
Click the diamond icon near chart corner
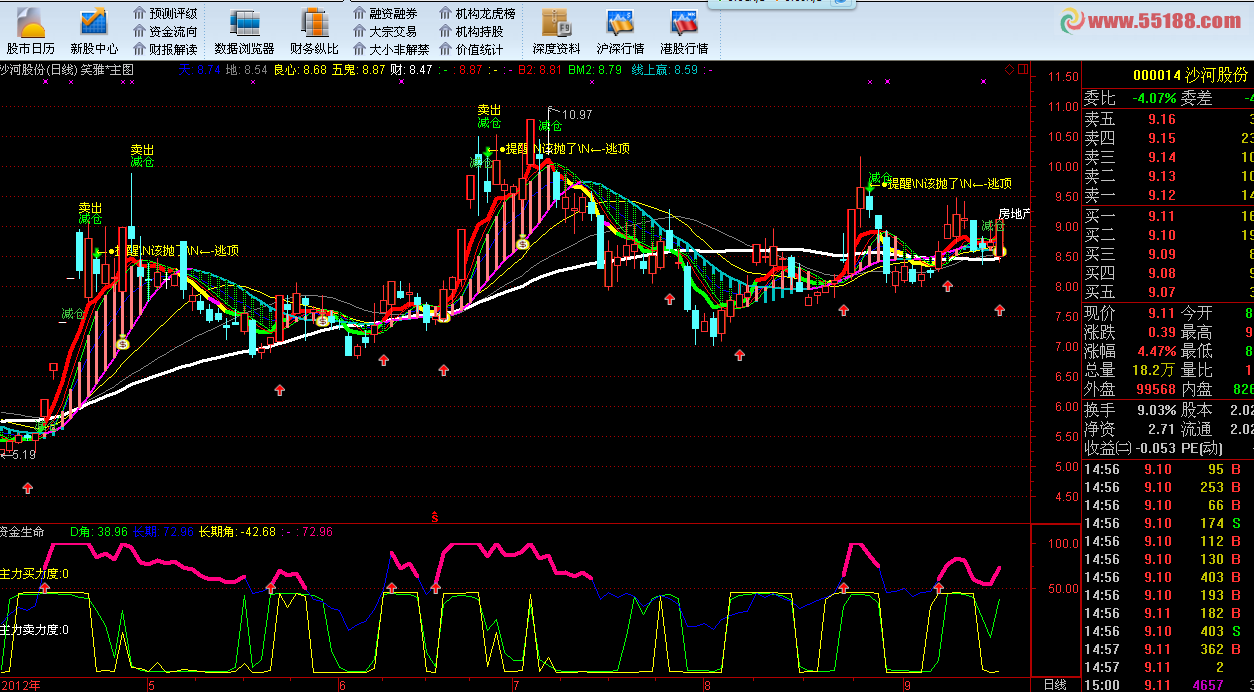[x=1009, y=70]
